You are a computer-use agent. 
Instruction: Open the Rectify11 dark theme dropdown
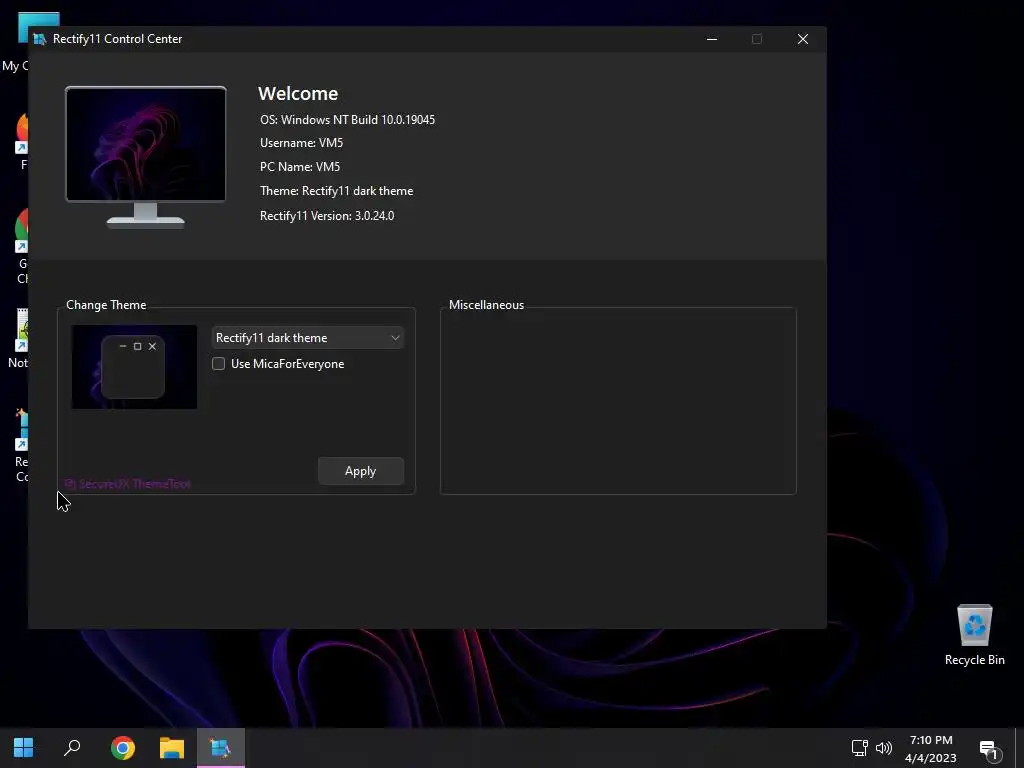click(x=307, y=338)
